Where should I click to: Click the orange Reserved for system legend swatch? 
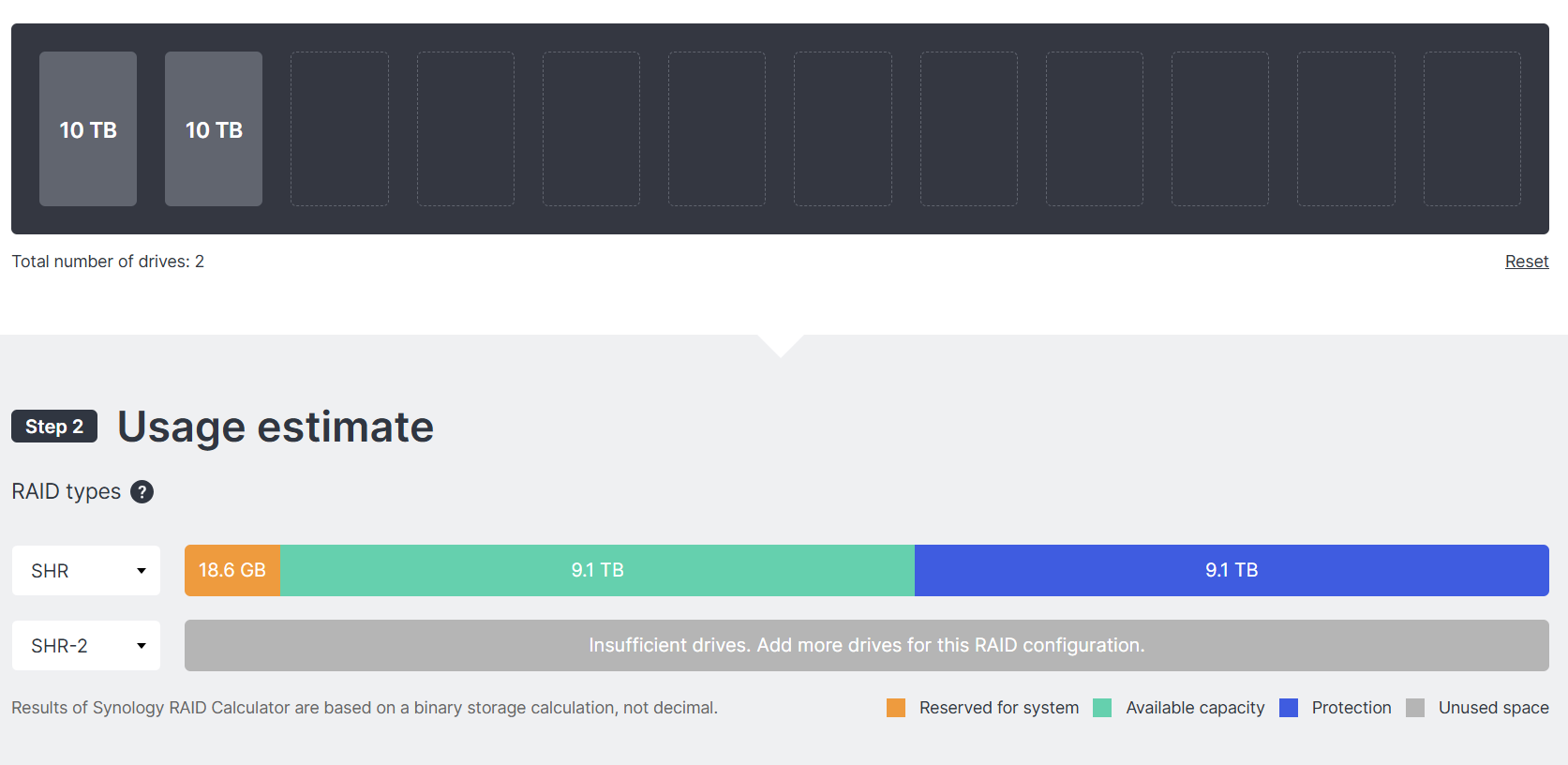[x=896, y=708]
